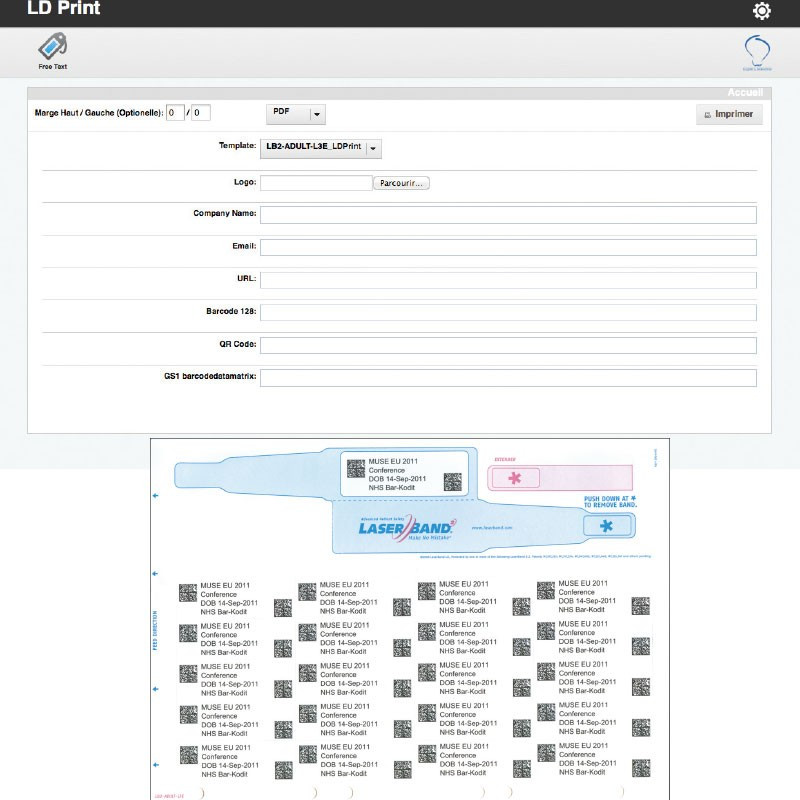Expand the PDF output format dropdown
Screen dimensions: 800x800
tap(317, 115)
